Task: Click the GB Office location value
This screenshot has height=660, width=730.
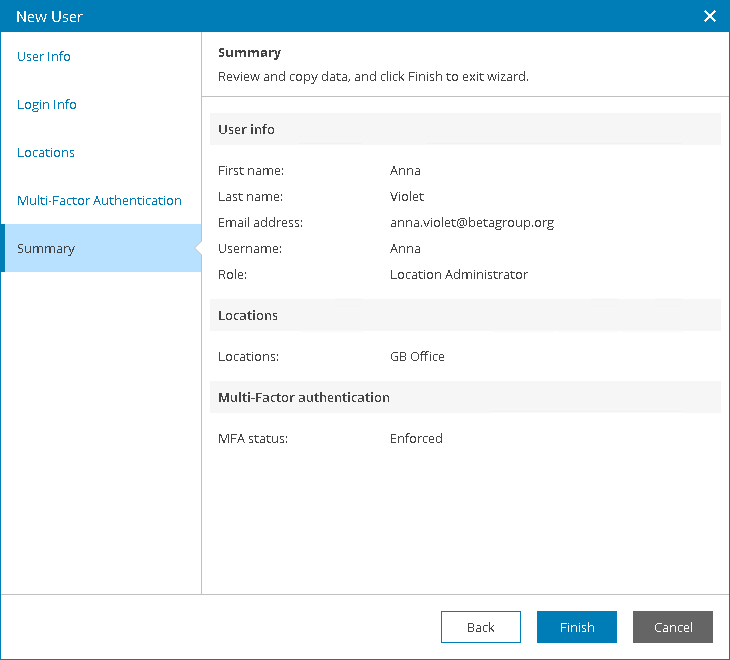Action: pyautogui.click(x=417, y=357)
